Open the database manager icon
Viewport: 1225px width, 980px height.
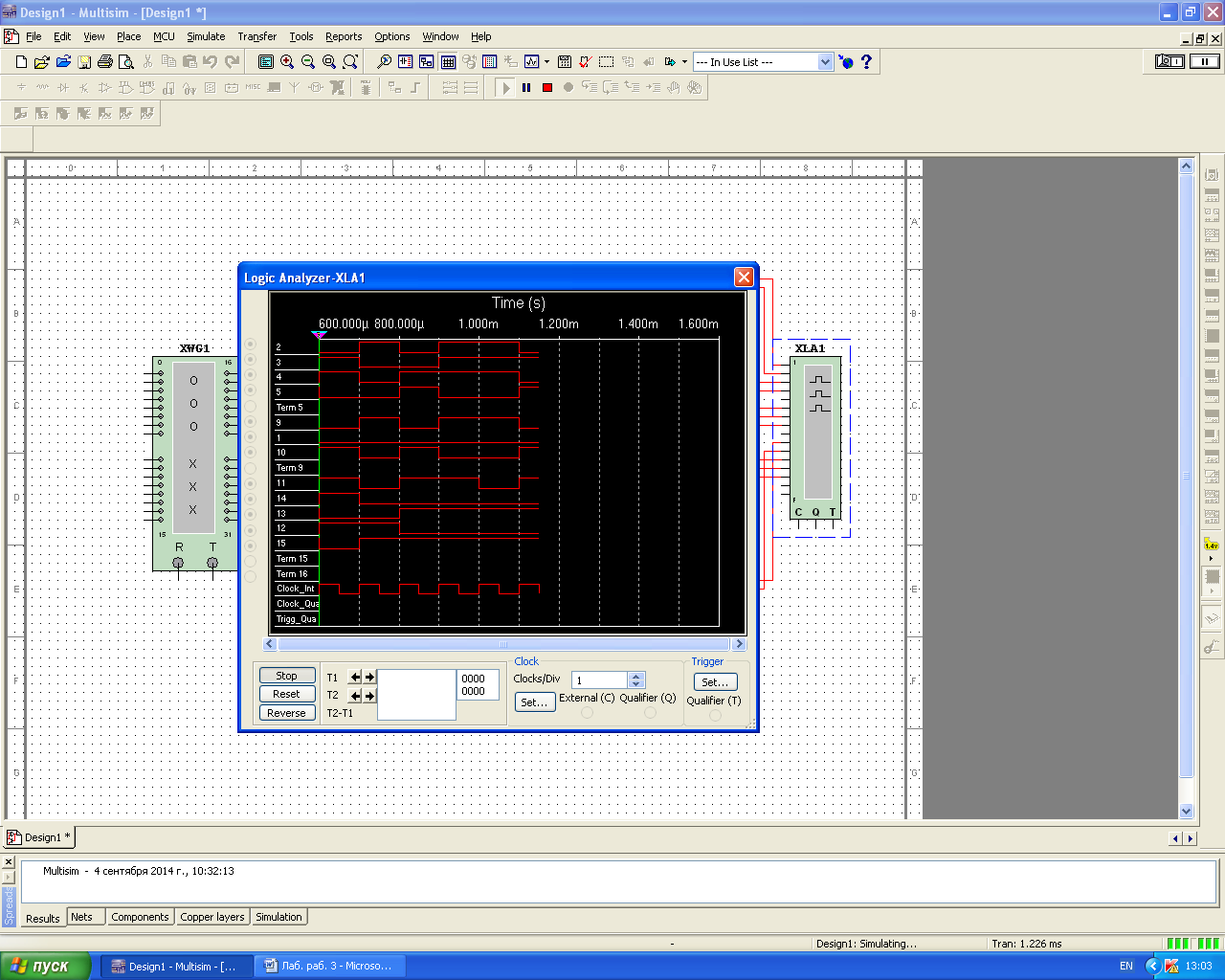pyautogui.click(x=469, y=61)
